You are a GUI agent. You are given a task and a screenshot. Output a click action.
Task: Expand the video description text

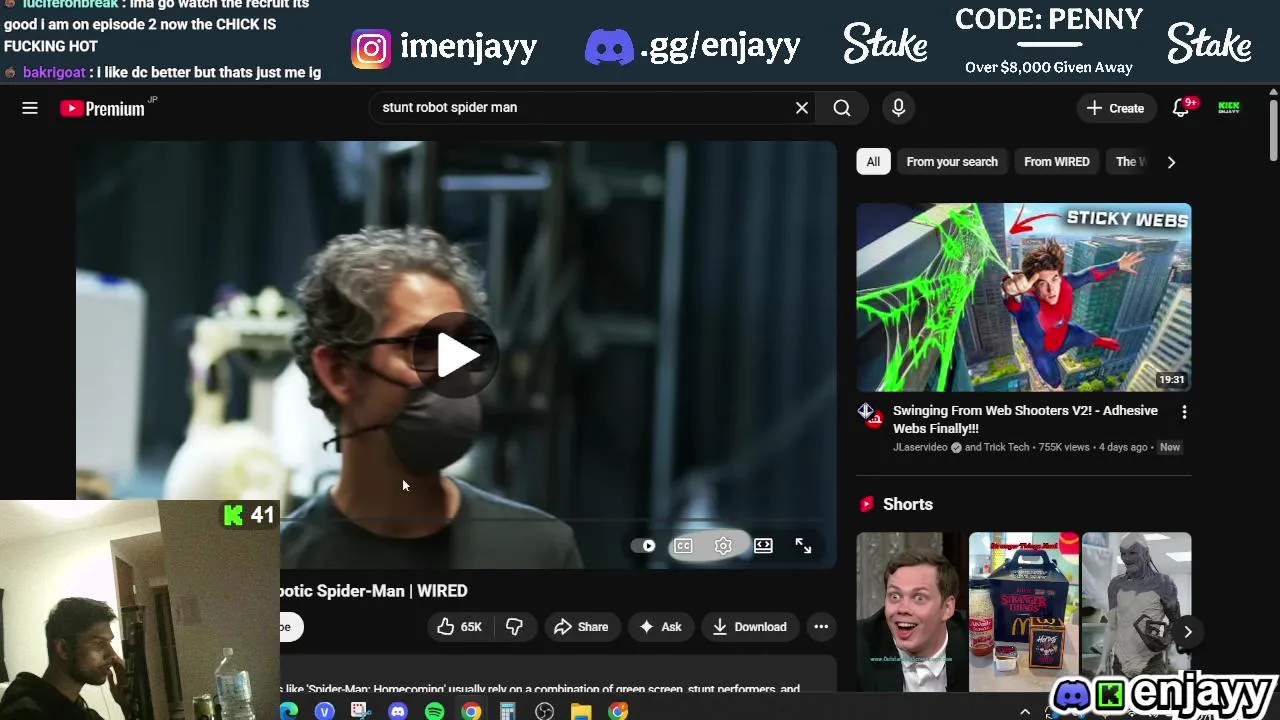point(542,688)
